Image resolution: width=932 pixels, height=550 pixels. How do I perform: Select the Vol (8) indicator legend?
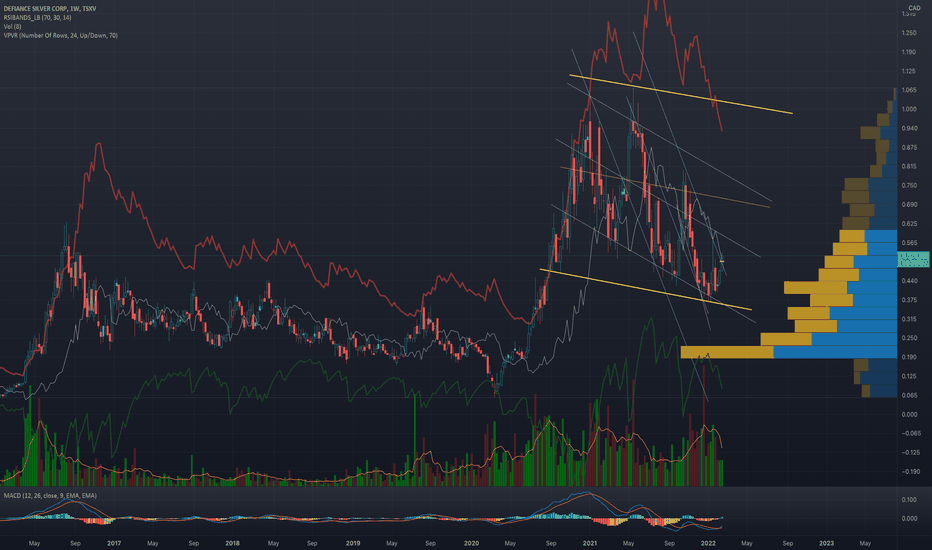tap(12, 27)
